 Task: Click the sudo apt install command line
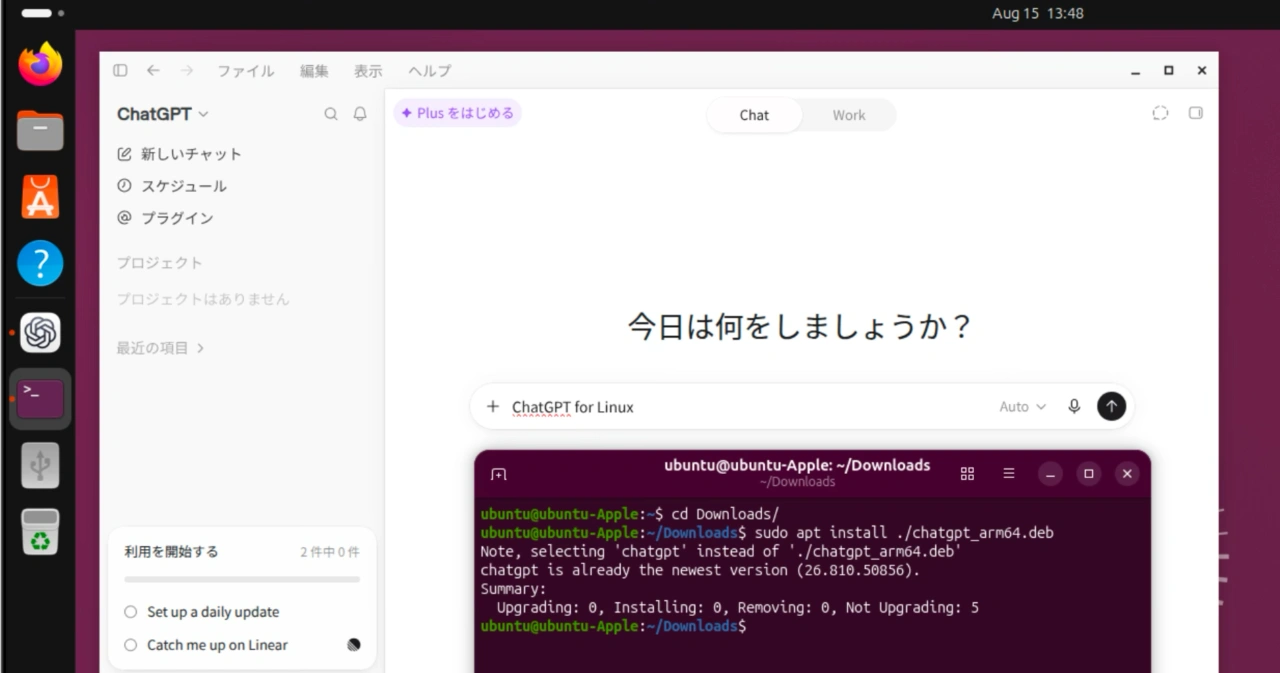tap(767, 533)
